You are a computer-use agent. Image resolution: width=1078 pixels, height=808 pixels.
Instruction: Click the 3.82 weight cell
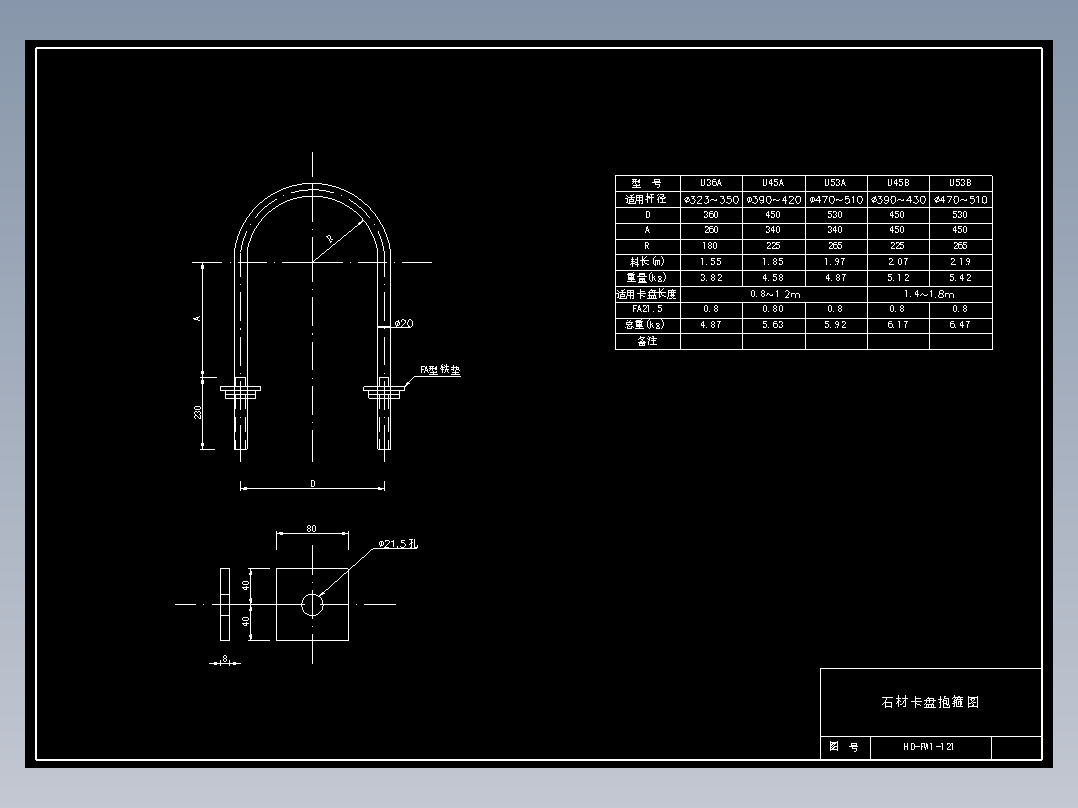tap(711, 278)
